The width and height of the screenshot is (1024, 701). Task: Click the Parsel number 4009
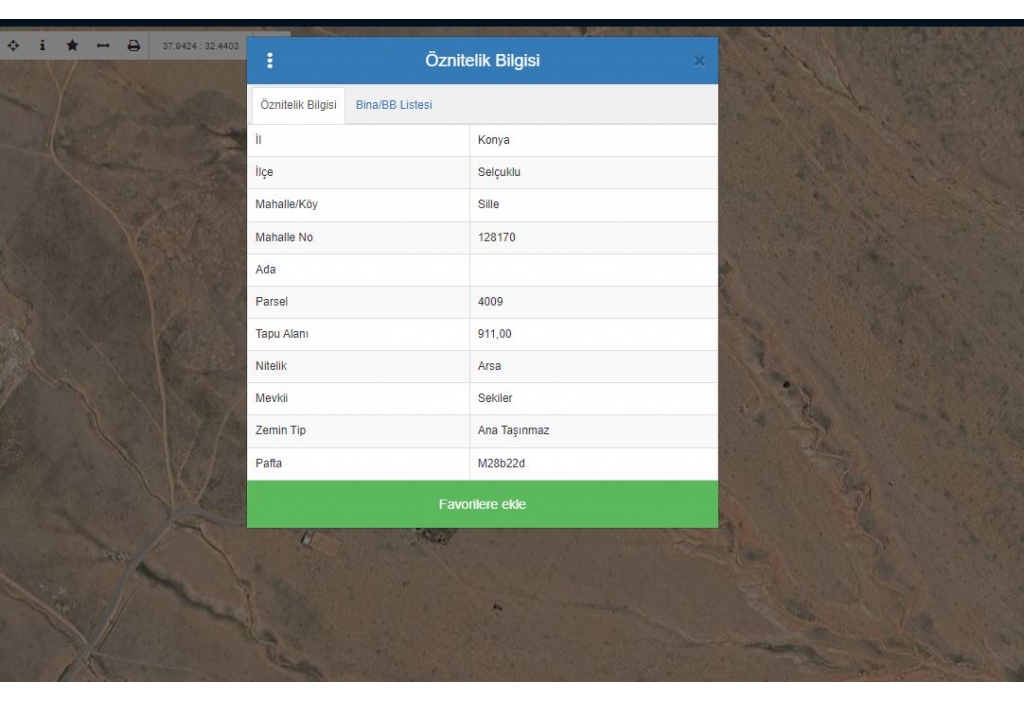491,302
